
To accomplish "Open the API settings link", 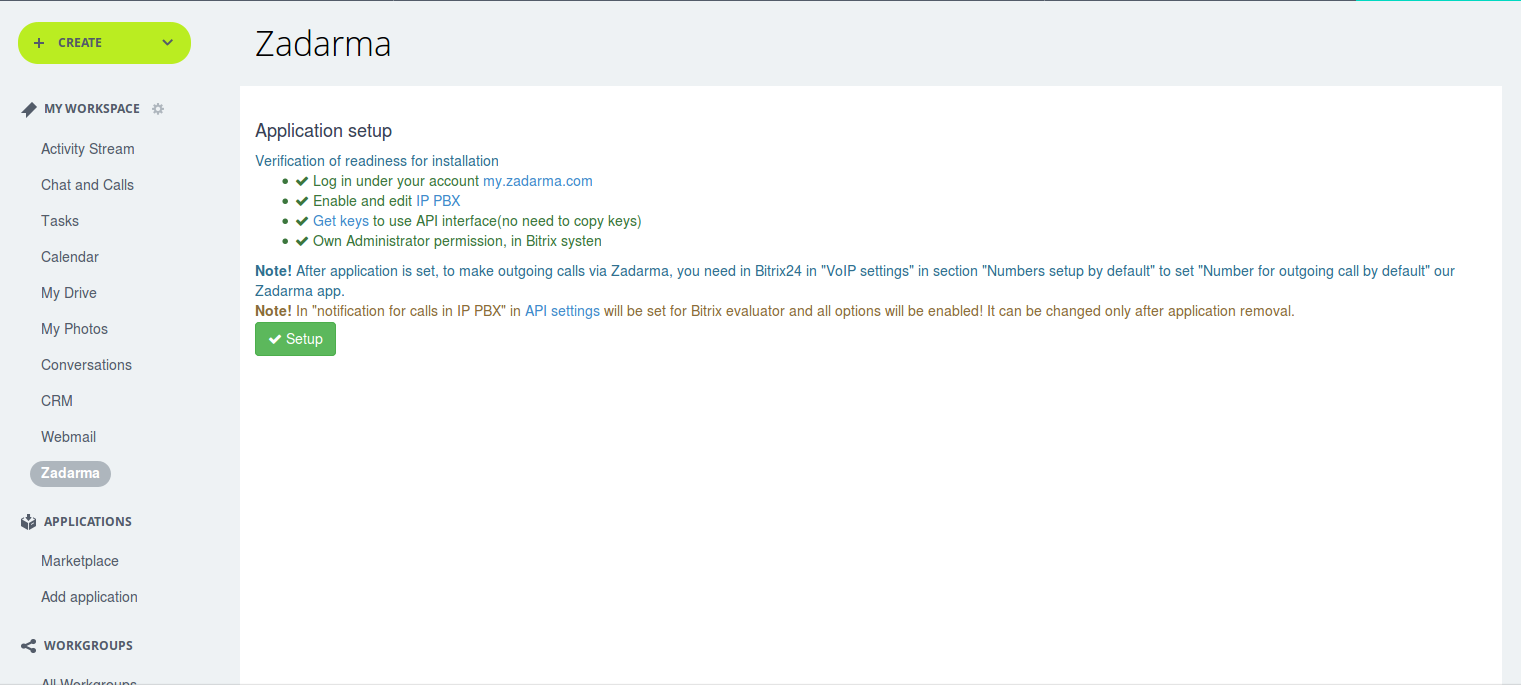I will point(562,311).
